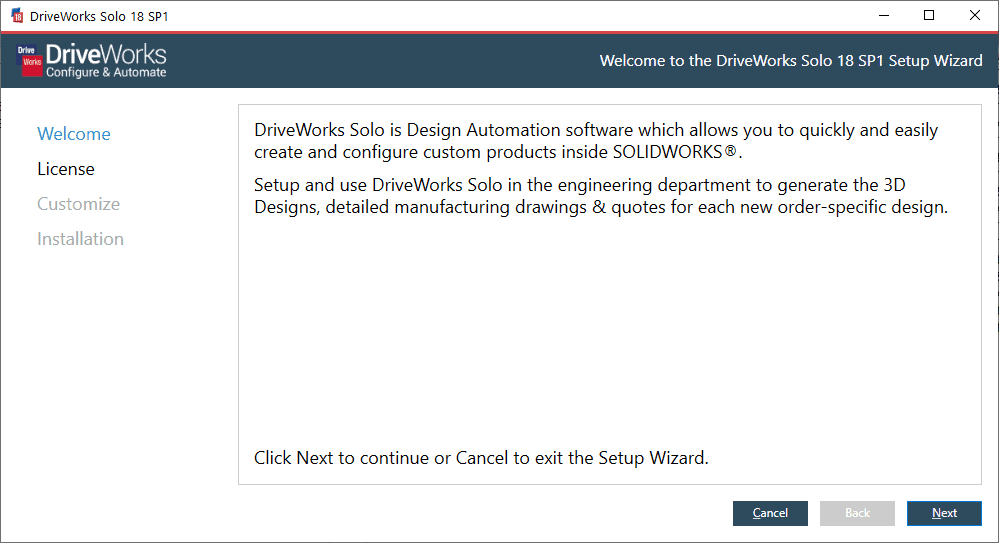Click the Next button to continue setup
Image resolution: width=999 pixels, height=543 pixels.
944,513
